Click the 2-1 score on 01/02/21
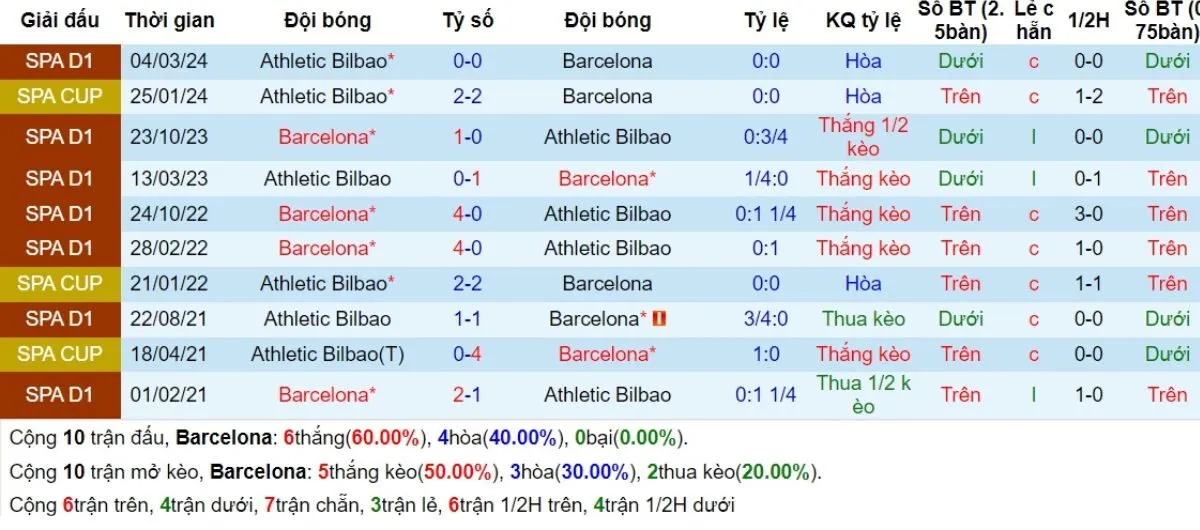This screenshot has height=530, width=1200. pyautogui.click(x=467, y=395)
